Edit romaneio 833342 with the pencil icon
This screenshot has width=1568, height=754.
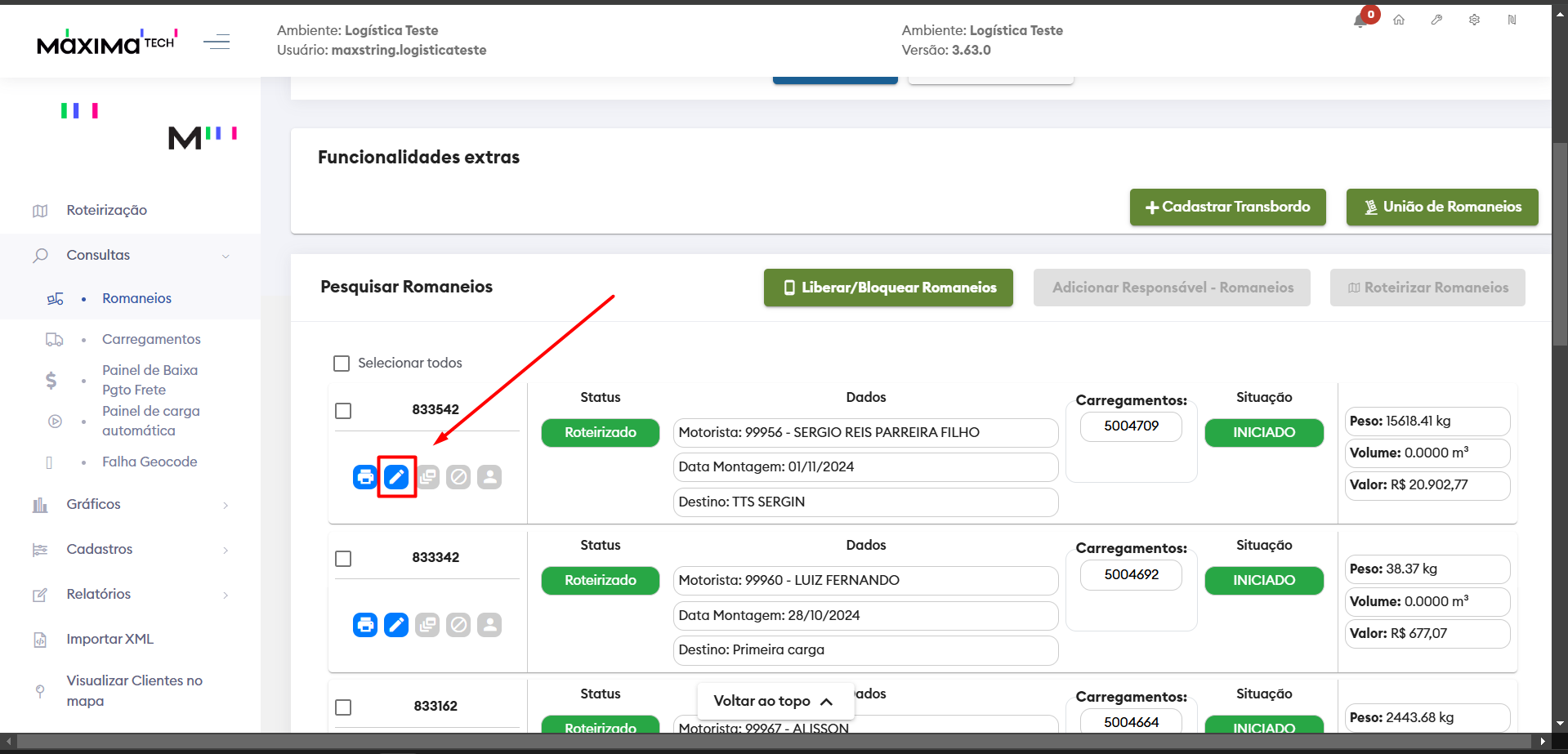click(396, 625)
